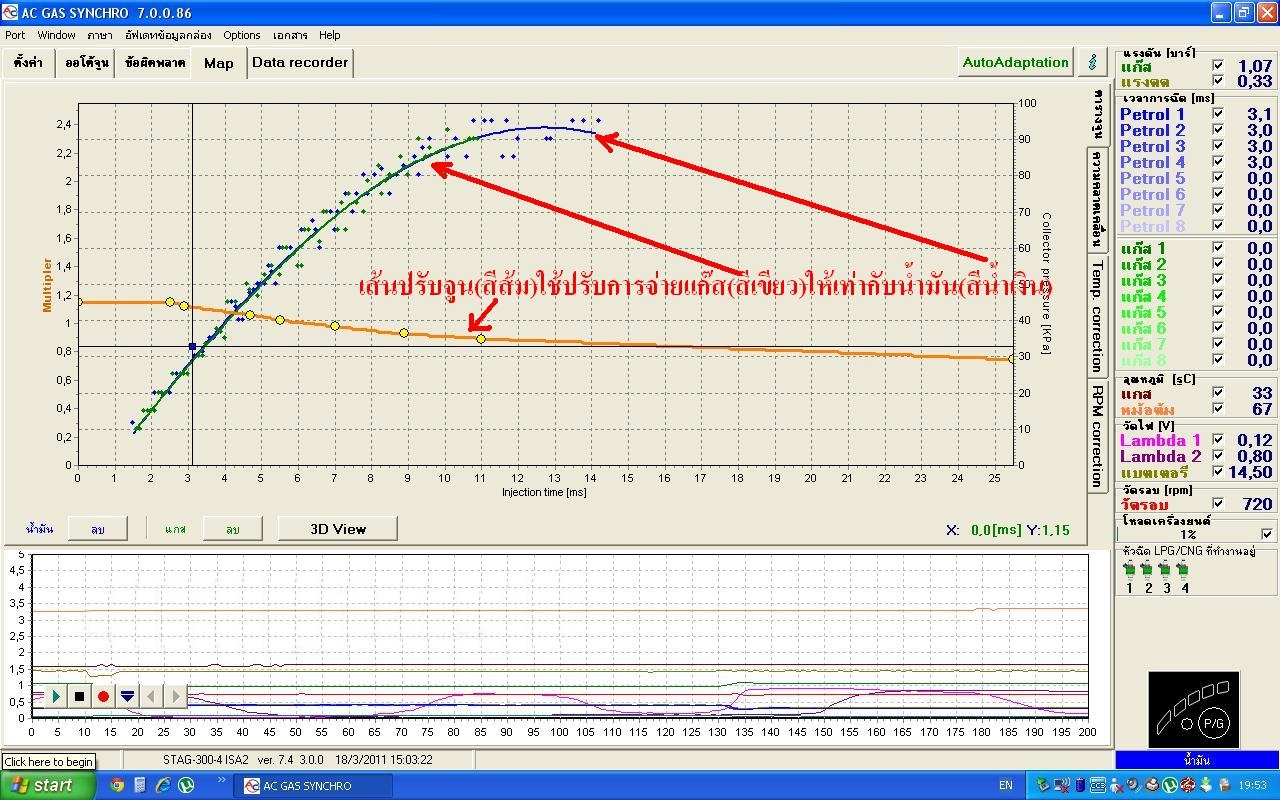
Task: Click the green download arrow tray icon
Action: pos(1206,786)
